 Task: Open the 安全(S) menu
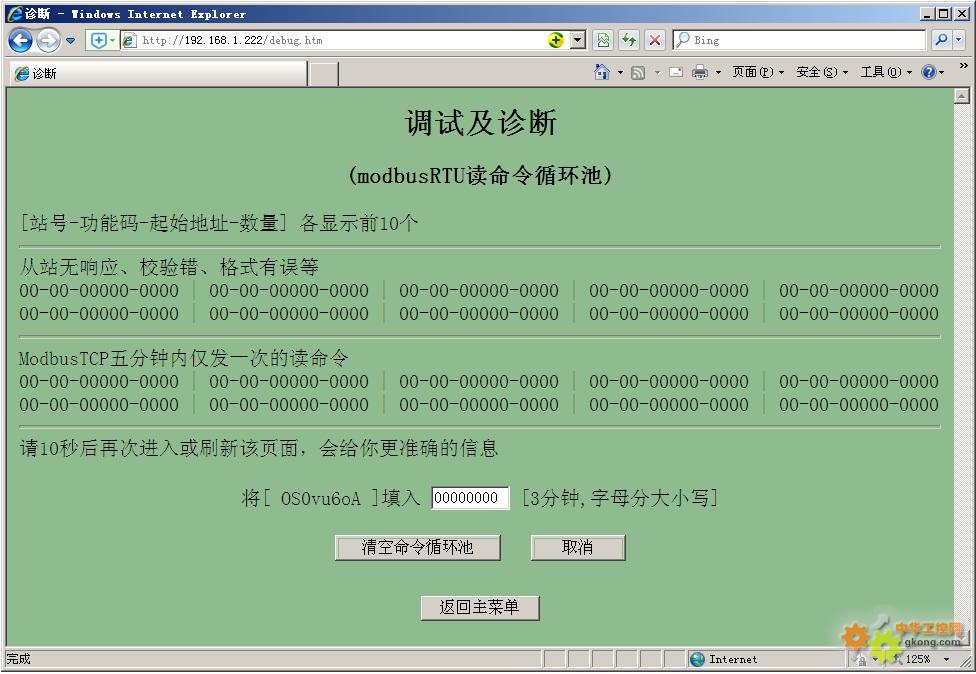coord(821,72)
